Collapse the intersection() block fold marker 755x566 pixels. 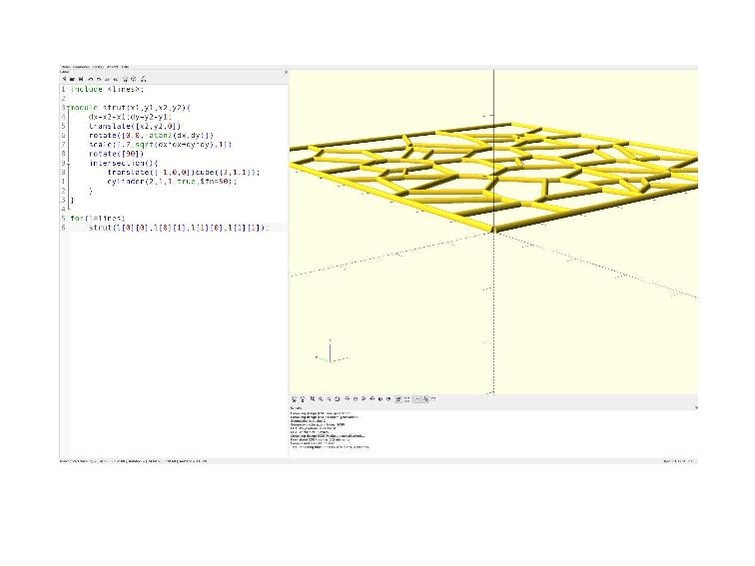click(x=66, y=163)
